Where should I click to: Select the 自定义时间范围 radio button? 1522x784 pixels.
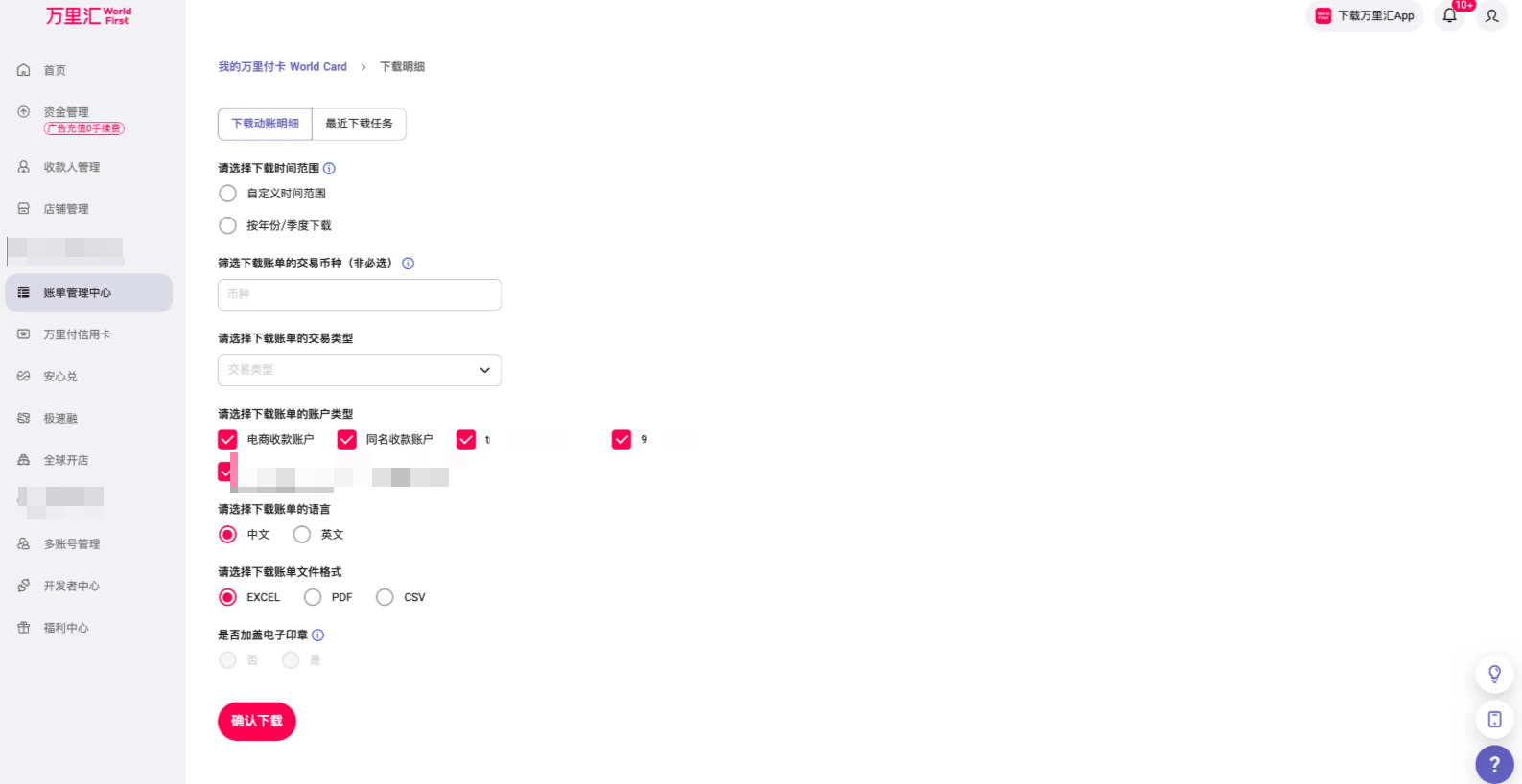click(228, 194)
